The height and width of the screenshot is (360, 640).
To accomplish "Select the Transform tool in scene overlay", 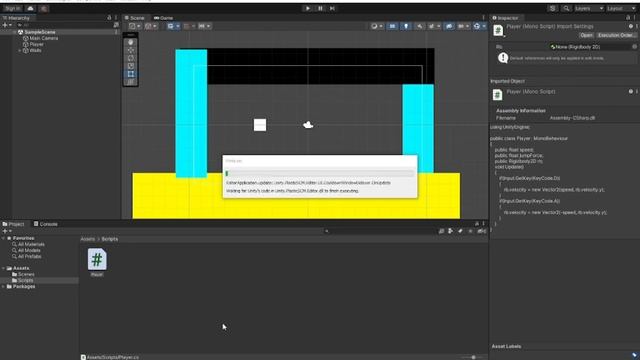I will [131, 82].
